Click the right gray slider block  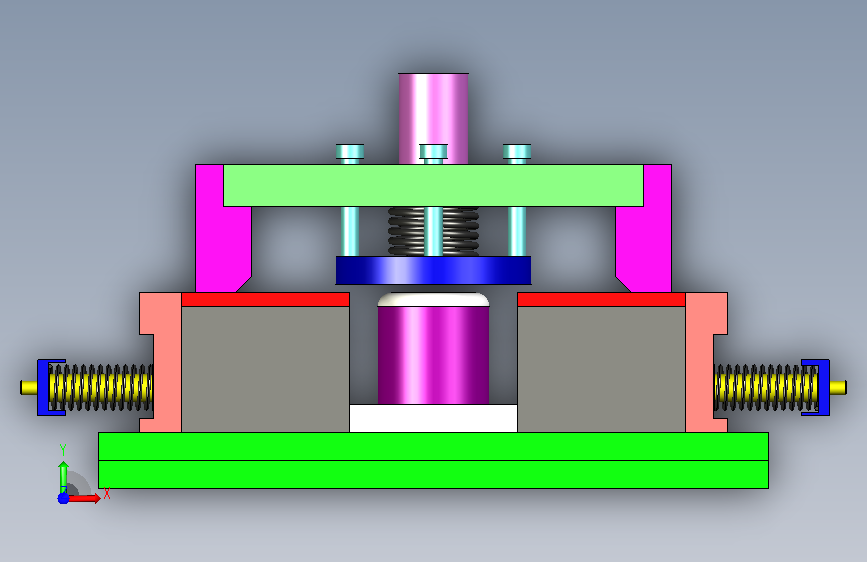[x=602, y=369]
